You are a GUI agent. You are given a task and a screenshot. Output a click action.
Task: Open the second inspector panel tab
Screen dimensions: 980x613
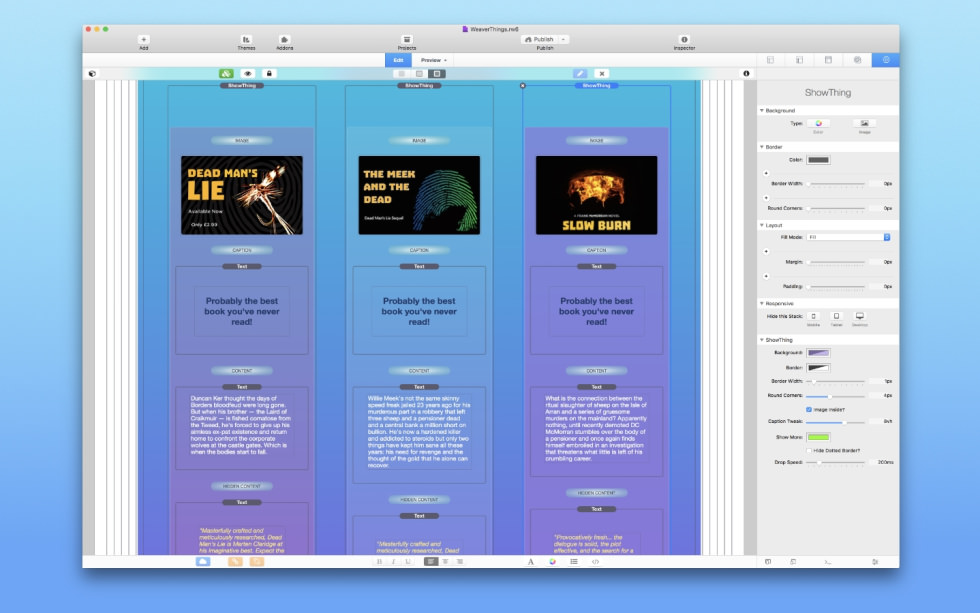tap(799, 60)
